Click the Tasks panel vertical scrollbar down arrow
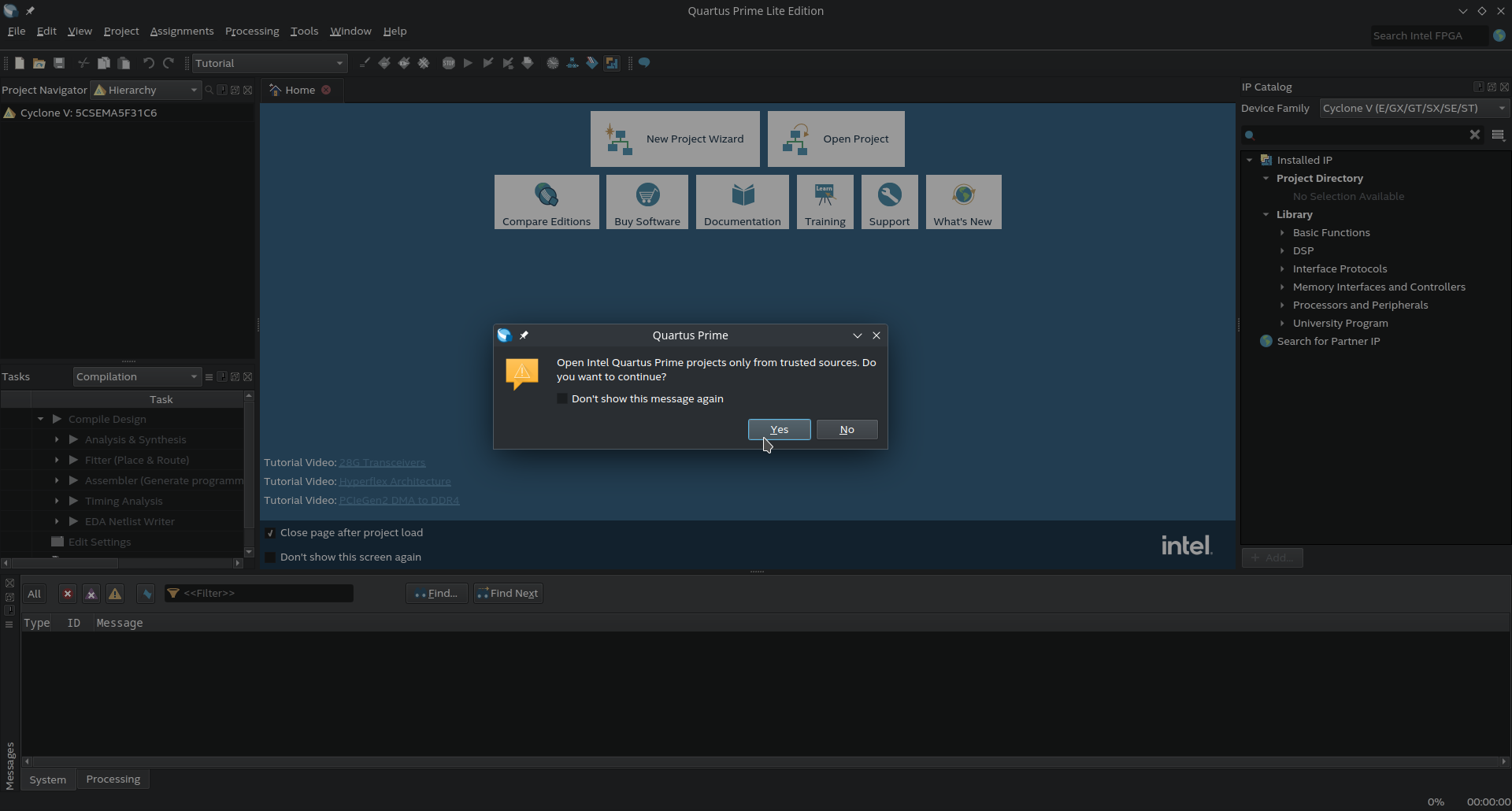The height and width of the screenshot is (811, 1512). tap(249, 552)
